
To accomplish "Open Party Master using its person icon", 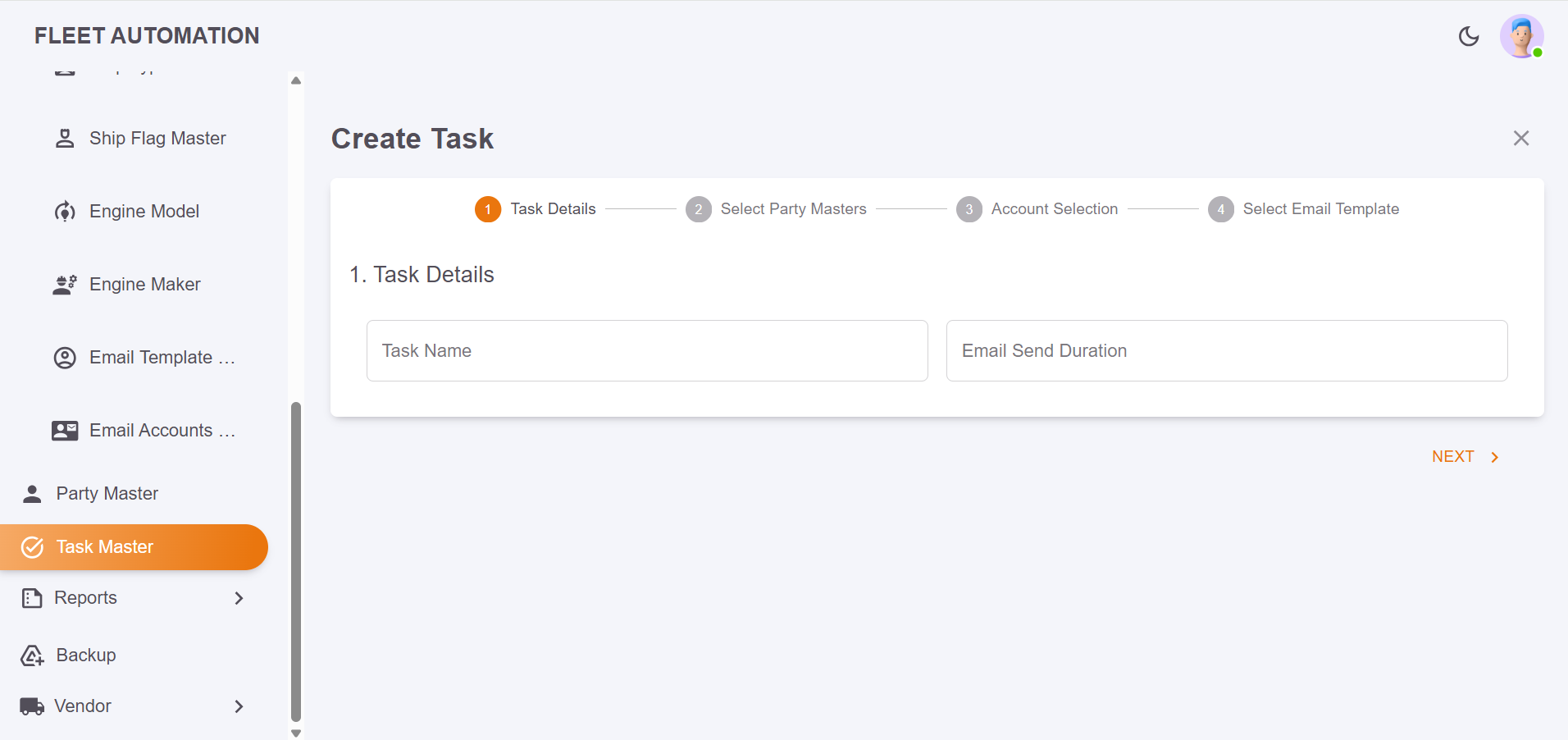I will click(x=31, y=493).
